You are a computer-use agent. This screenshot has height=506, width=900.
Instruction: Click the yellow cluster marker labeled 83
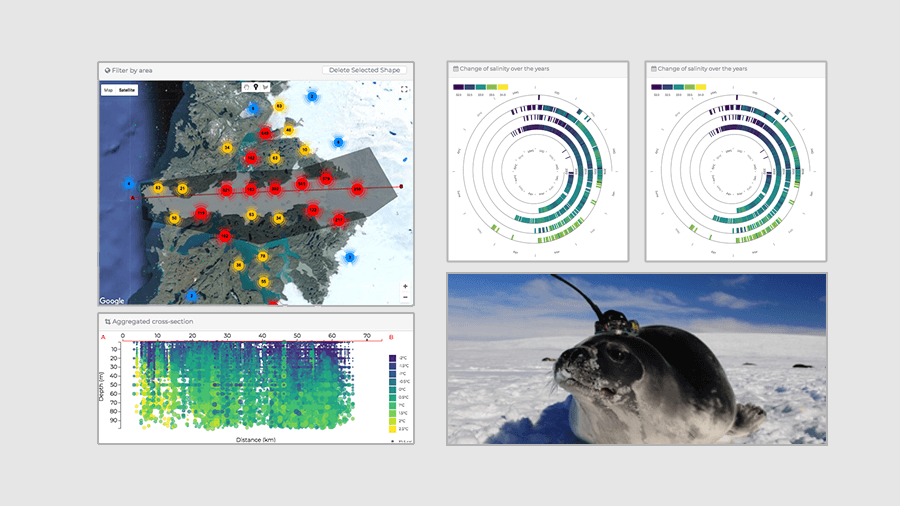coord(158,188)
